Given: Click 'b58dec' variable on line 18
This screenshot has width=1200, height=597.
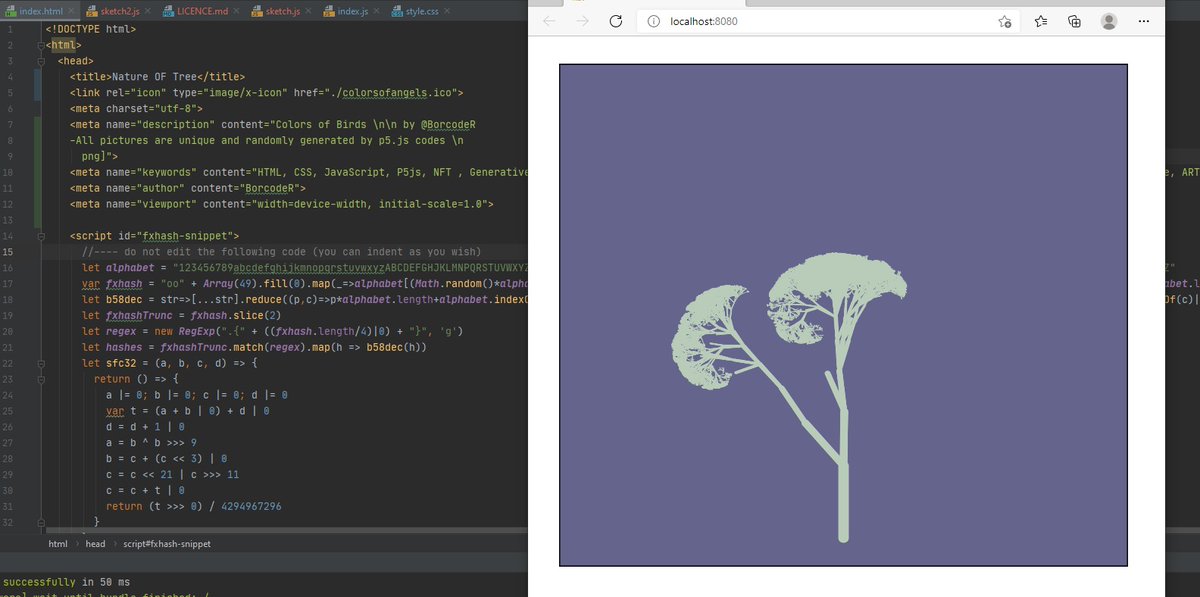Looking at the screenshot, I should 124,299.
